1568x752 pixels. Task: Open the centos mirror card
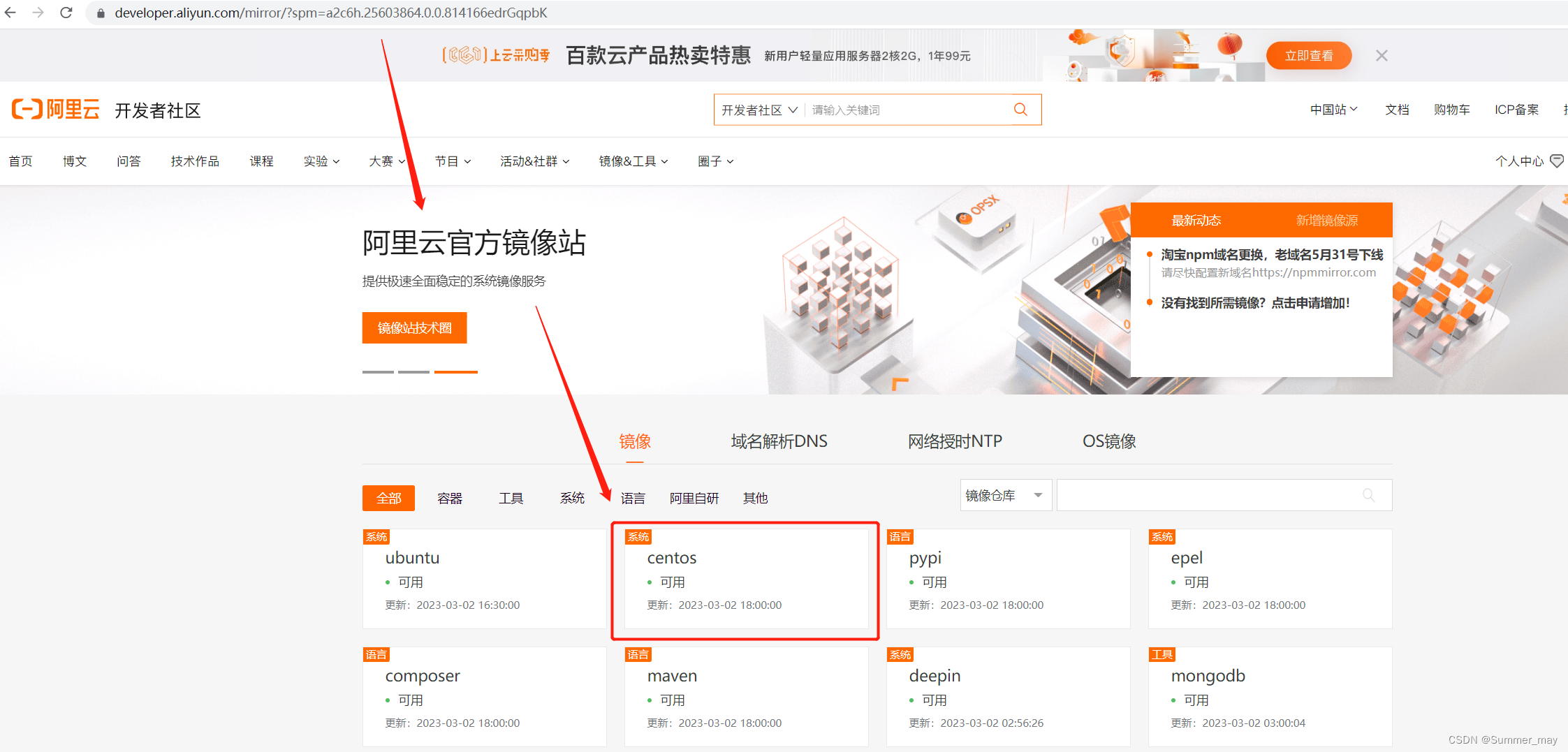(746, 579)
